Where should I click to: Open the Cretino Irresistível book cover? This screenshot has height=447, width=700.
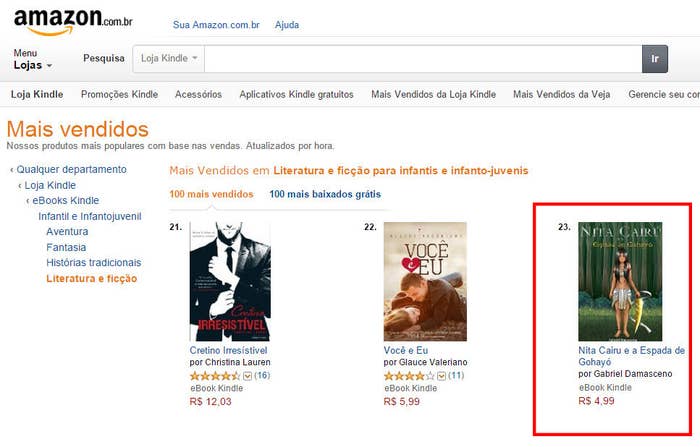click(x=230, y=282)
